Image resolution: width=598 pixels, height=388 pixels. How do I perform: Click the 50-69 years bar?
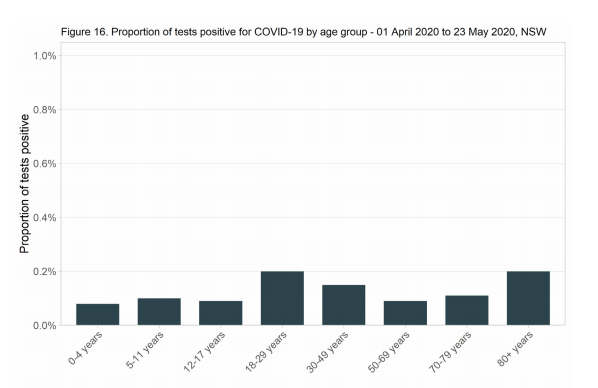click(405, 313)
